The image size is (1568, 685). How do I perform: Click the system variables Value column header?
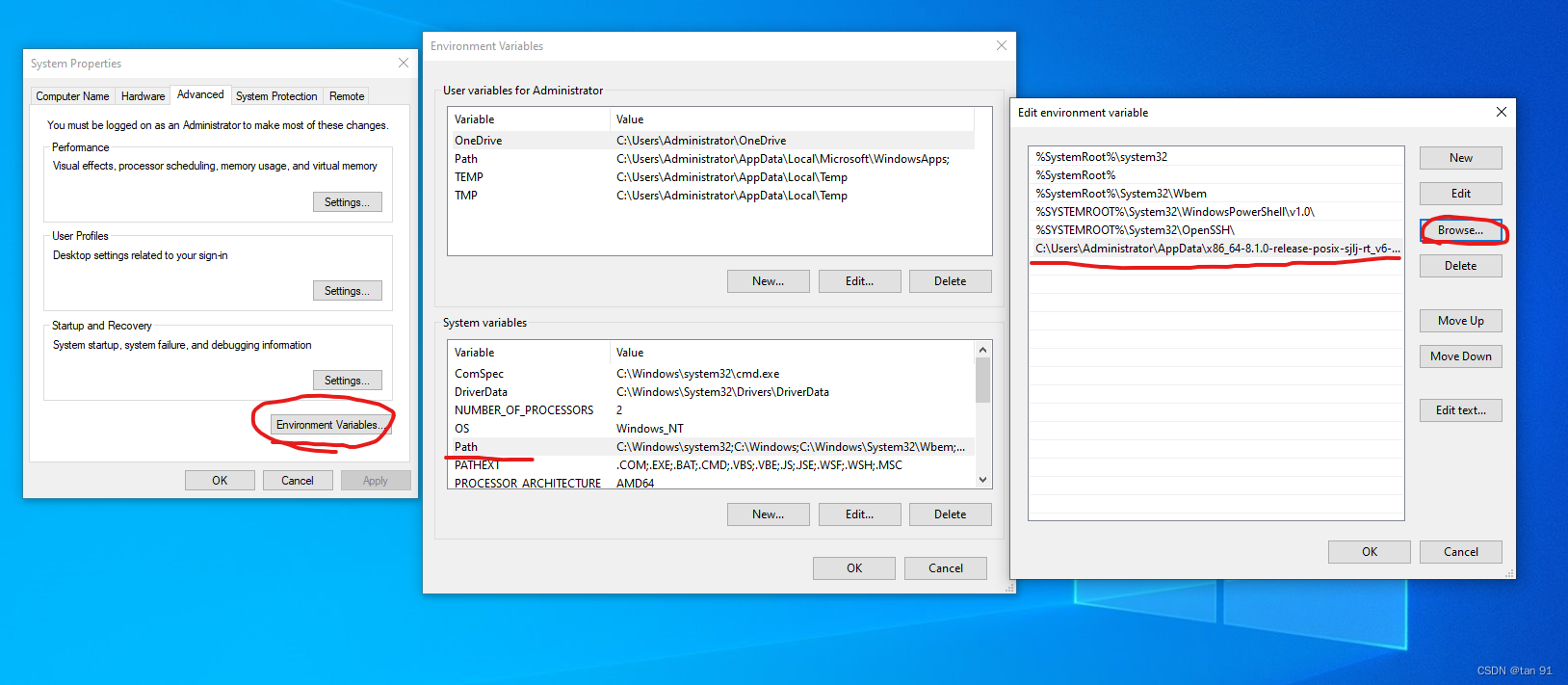click(792, 353)
